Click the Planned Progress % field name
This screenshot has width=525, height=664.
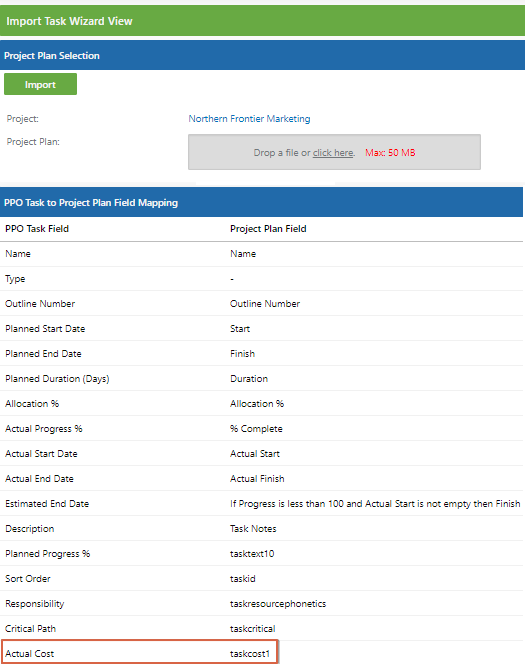47,553
